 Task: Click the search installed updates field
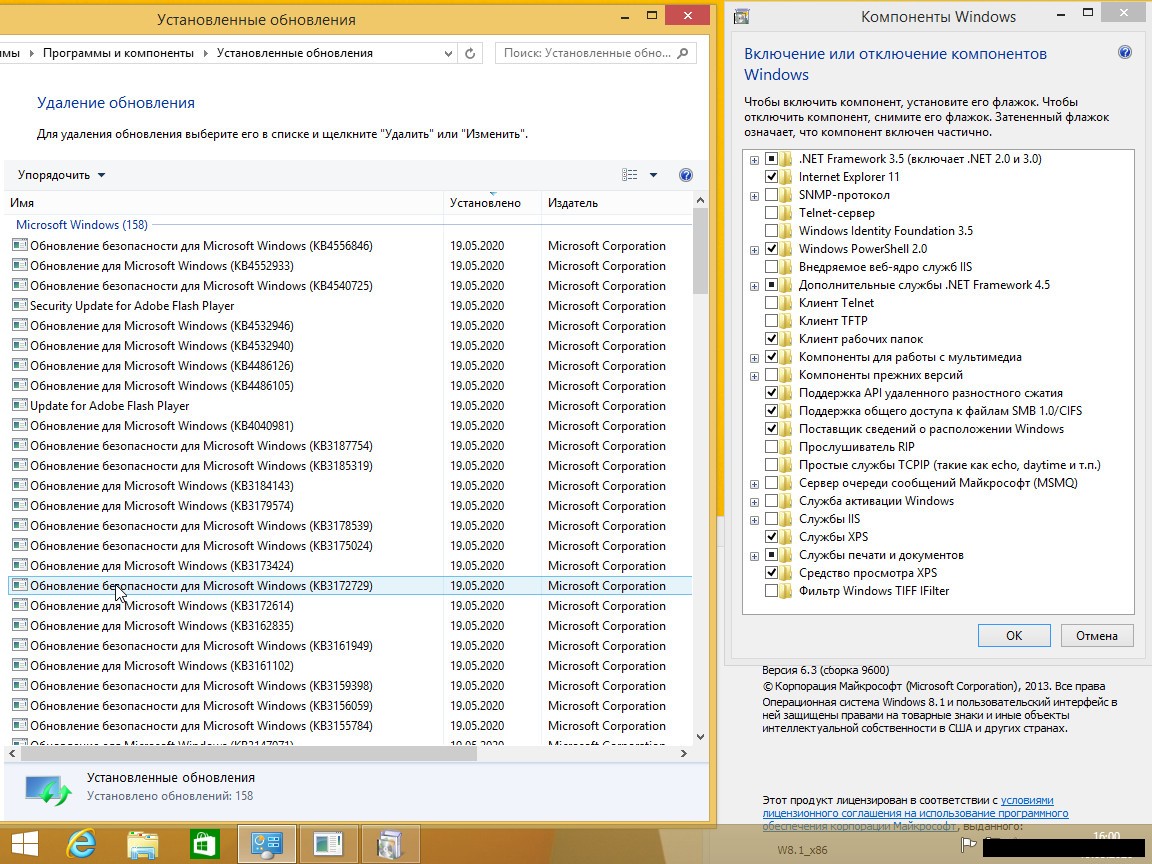590,53
